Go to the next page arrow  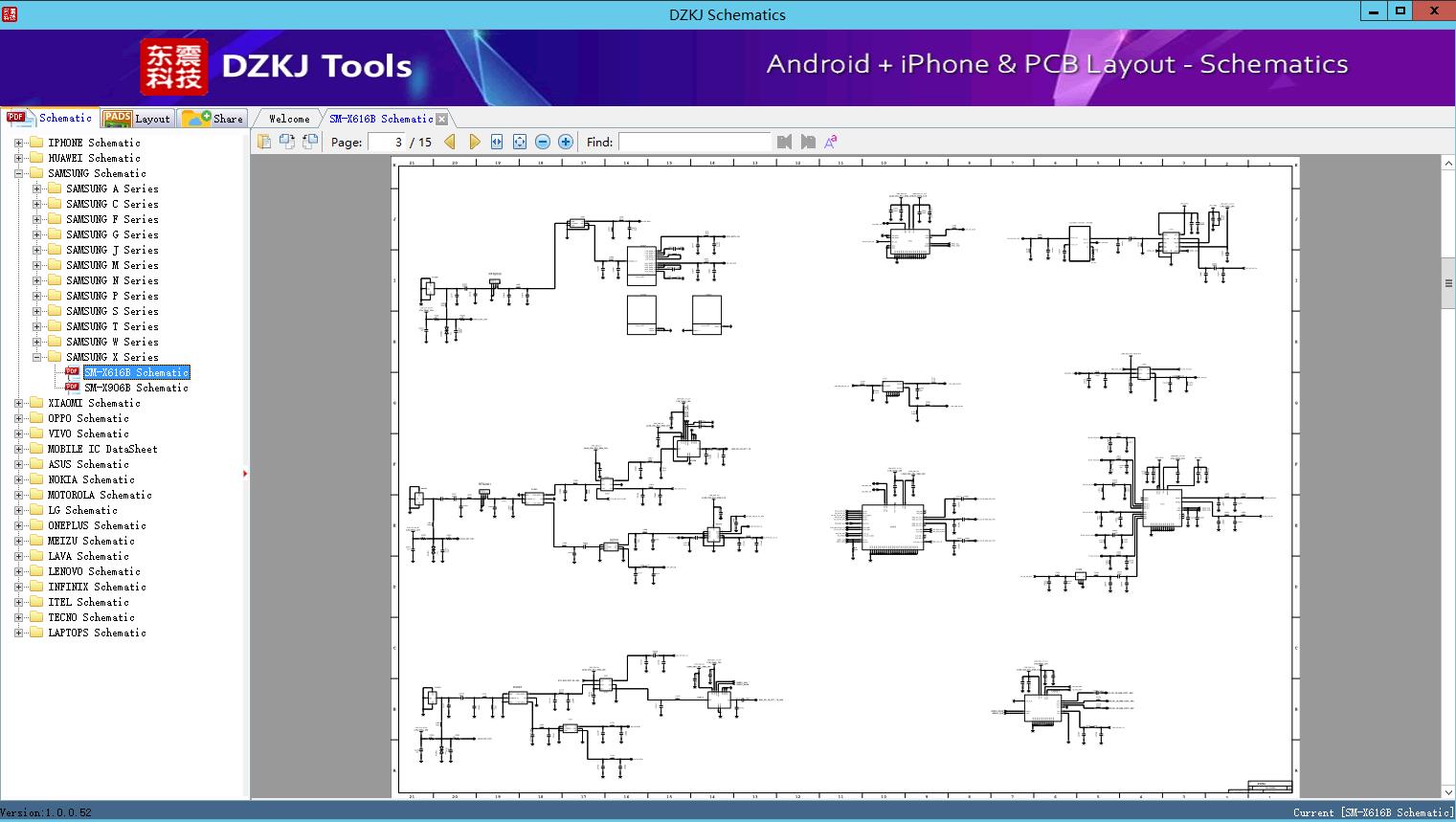point(474,142)
